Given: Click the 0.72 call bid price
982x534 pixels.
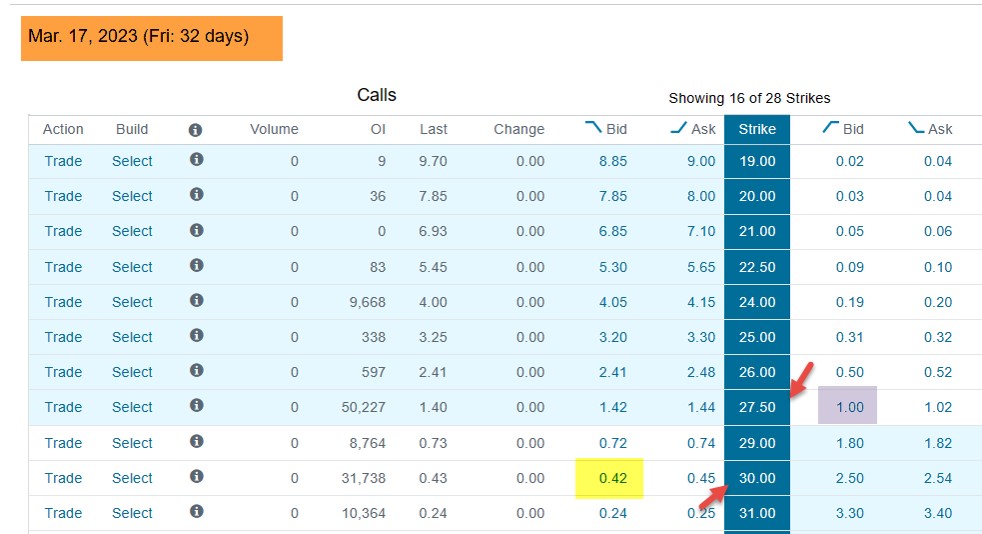Looking at the screenshot, I should [612, 443].
